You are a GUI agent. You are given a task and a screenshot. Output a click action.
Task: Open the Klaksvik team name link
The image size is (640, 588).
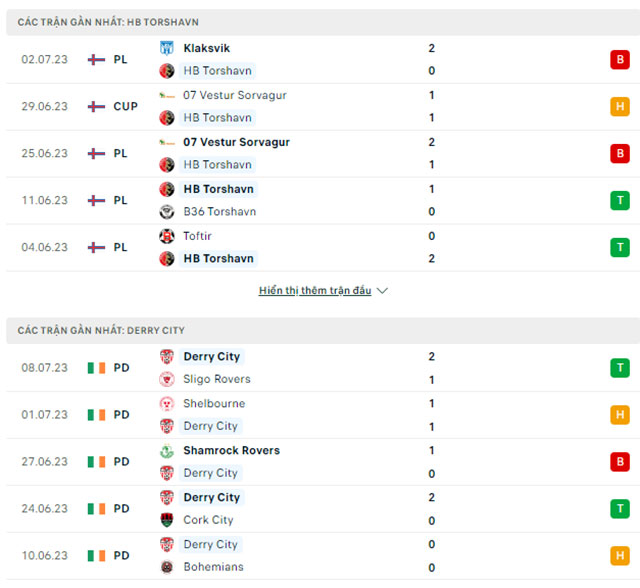point(206,48)
